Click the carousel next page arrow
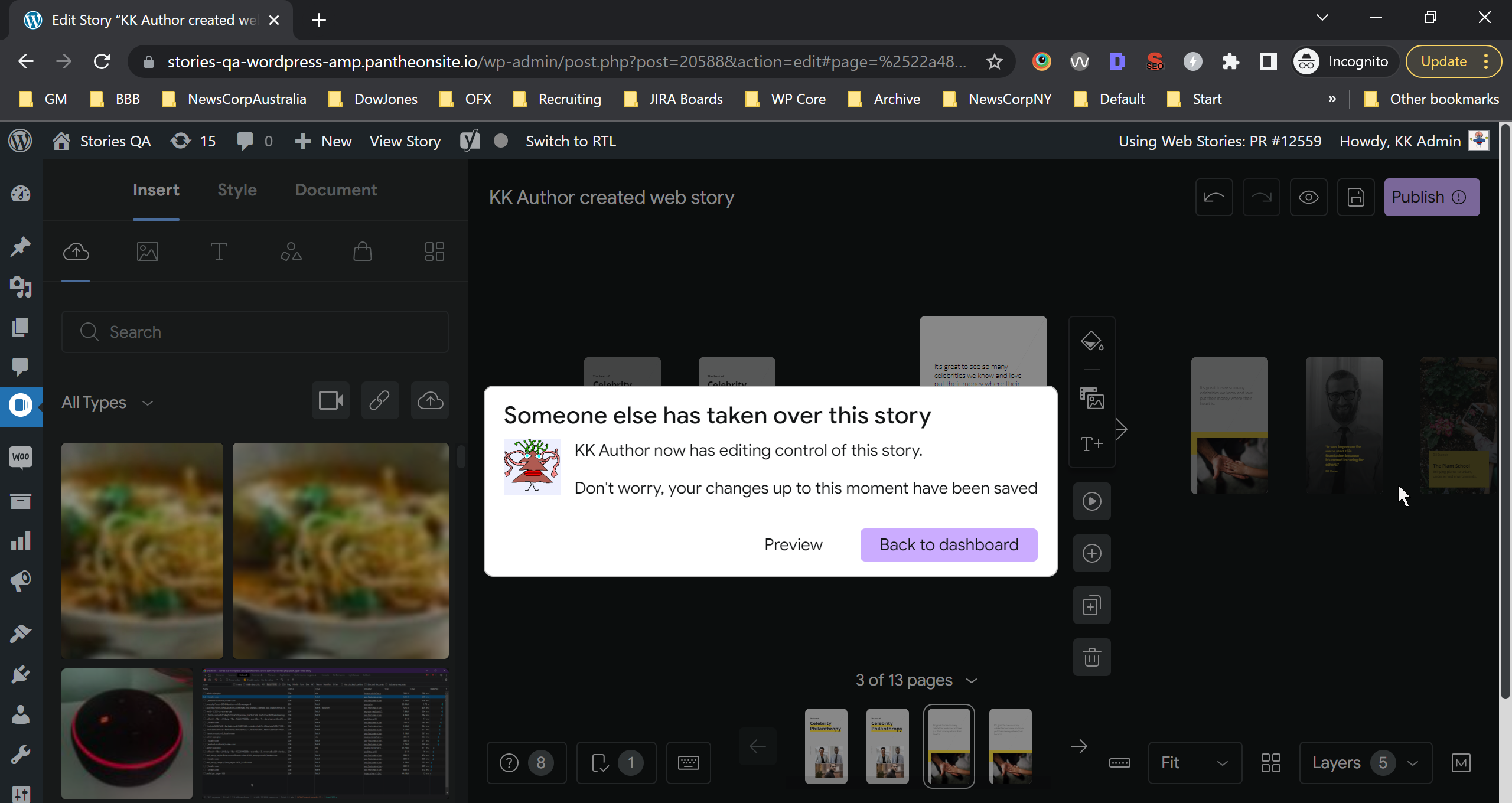Screen dimensions: 1512x803 1079,746
